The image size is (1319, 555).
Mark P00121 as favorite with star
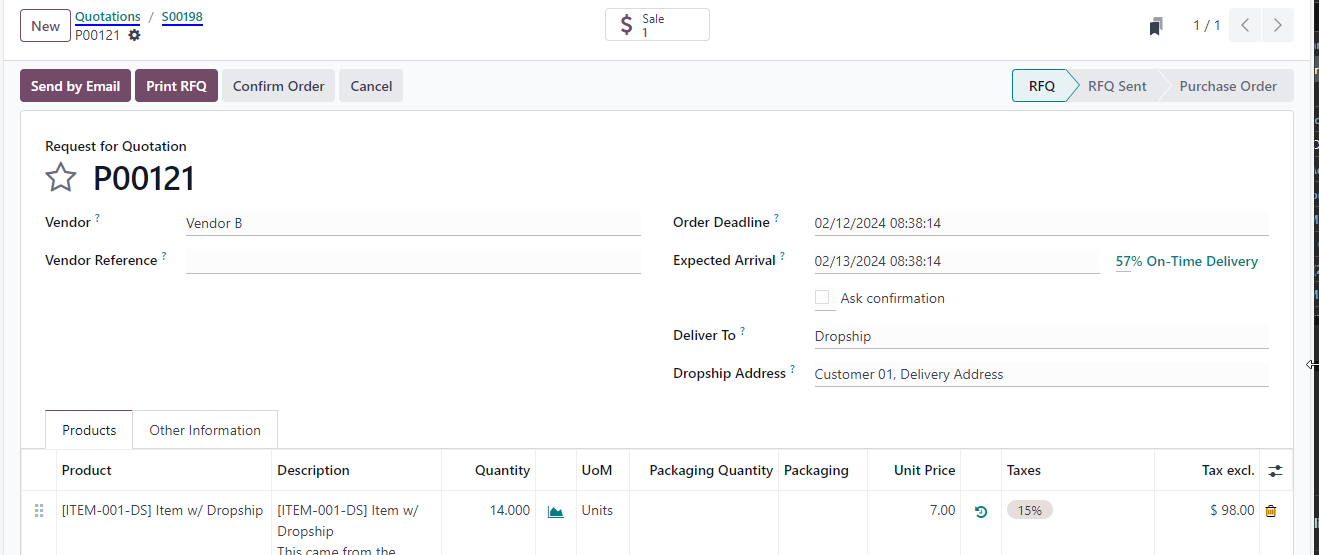pyautogui.click(x=61, y=178)
